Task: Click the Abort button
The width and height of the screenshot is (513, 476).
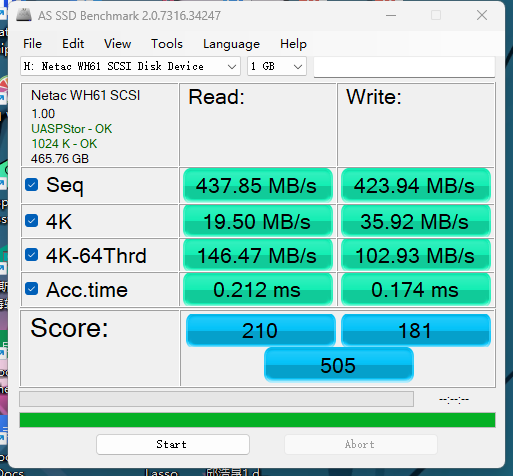Action: click(361, 444)
